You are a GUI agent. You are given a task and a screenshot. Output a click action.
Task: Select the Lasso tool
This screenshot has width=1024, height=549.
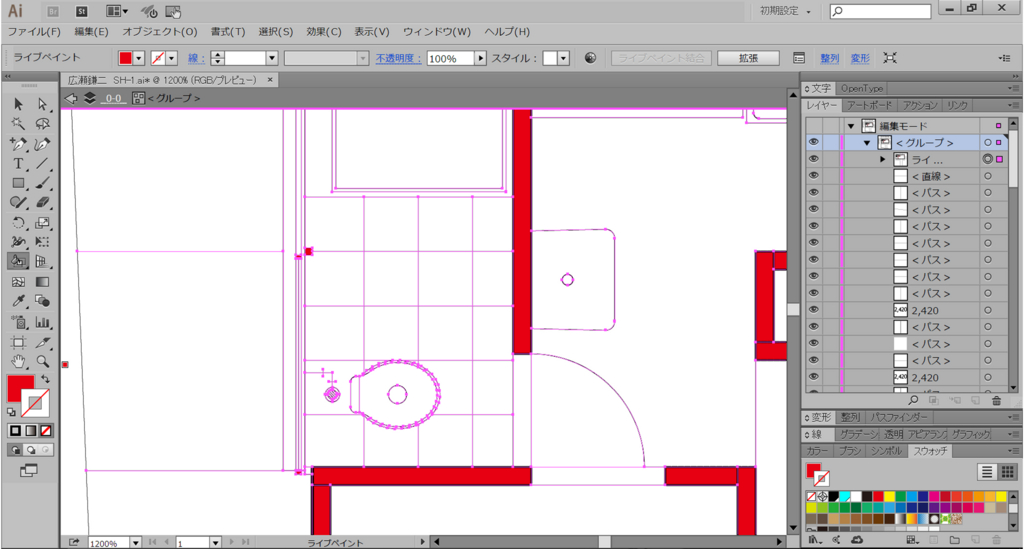coord(42,124)
